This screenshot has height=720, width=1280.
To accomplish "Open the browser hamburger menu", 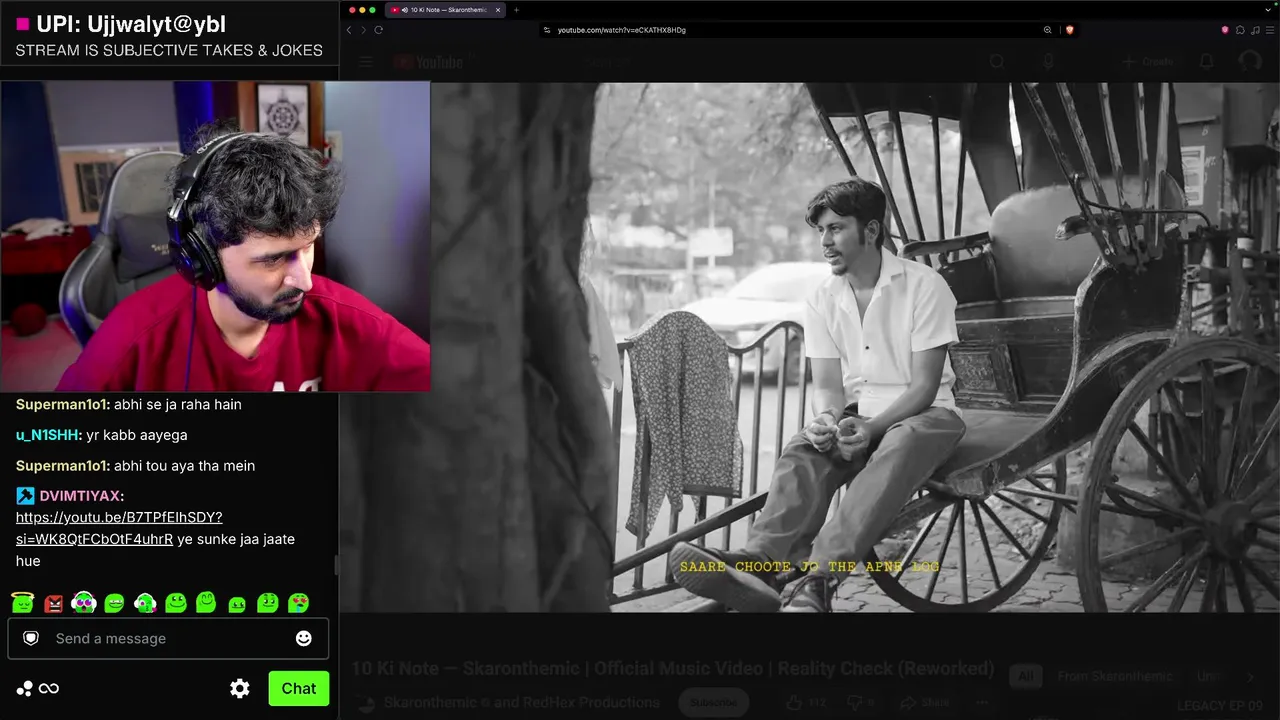I will coord(1270,30).
